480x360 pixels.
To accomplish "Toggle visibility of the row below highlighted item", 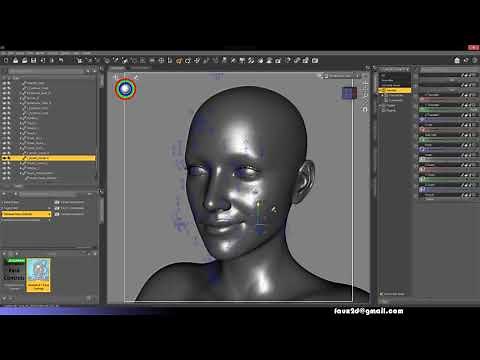I will (x=4, y=163).
